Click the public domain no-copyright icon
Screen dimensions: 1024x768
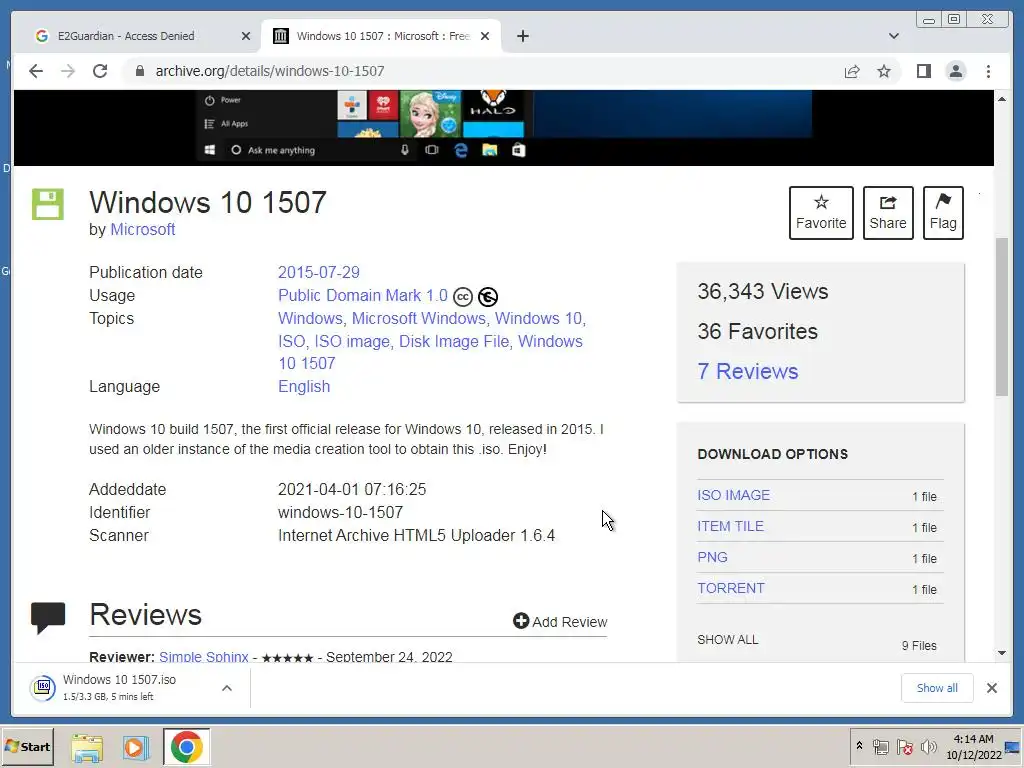click(x=487, y=297)
